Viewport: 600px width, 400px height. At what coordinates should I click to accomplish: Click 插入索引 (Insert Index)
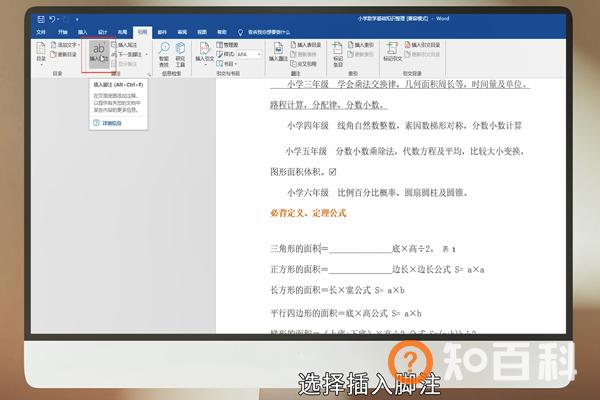coord(360,45)
